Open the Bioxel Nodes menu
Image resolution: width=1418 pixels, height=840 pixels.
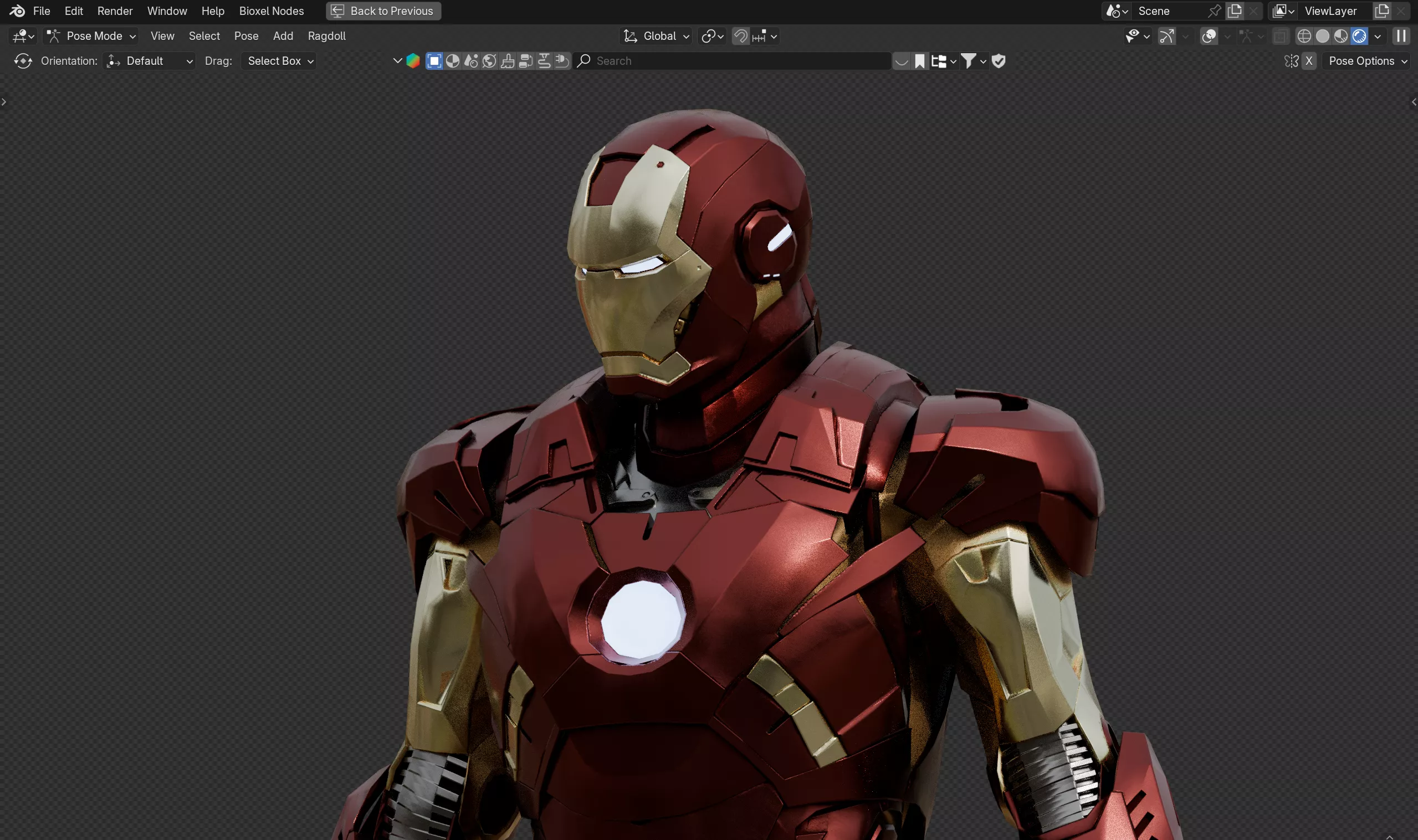click(x=271, y=11)
